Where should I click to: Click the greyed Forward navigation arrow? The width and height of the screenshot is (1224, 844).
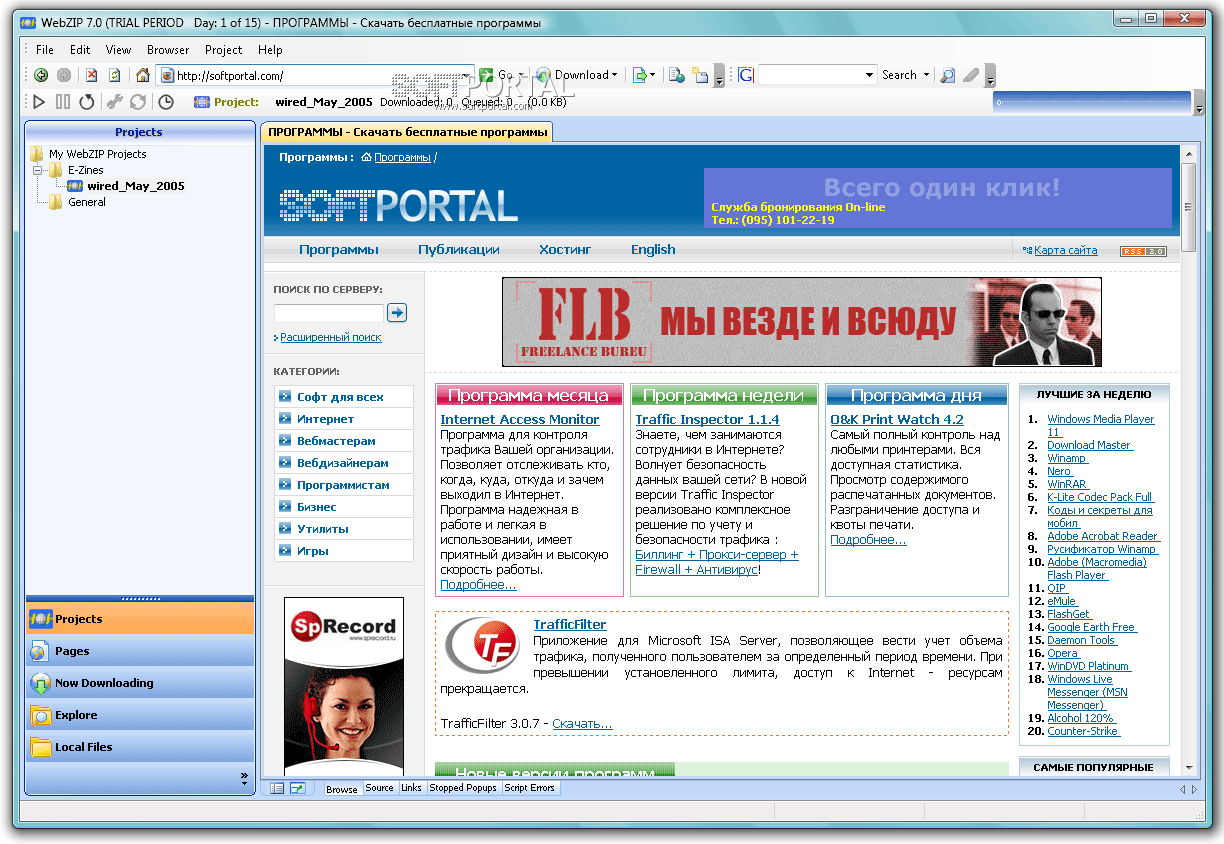(64, 75)
